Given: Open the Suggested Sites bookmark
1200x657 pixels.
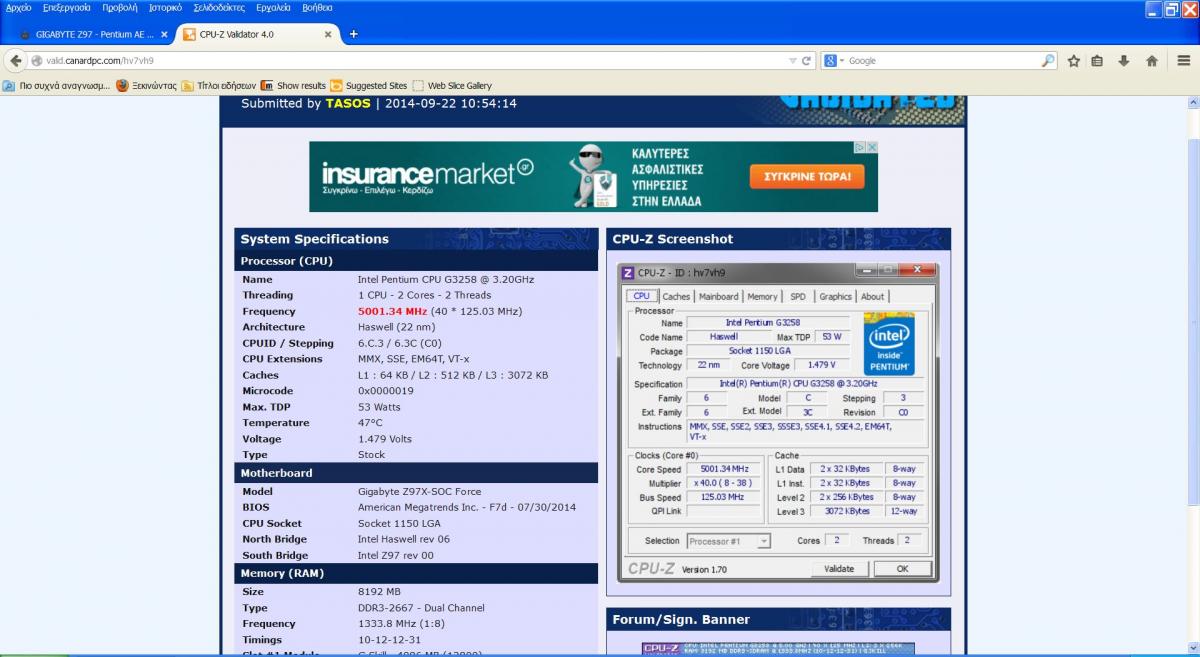Looking at the screenshot, I should [x=369, y=86].
